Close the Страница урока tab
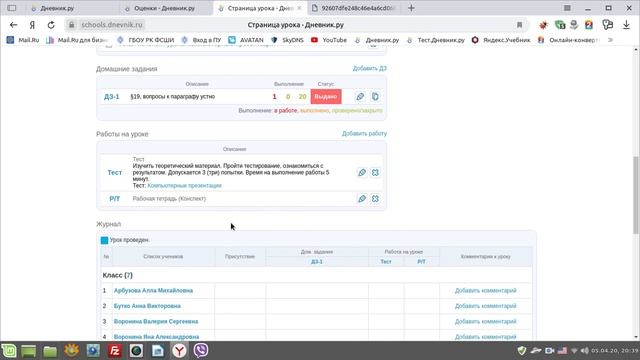Image resolution: width=640 pixels, height=360 pixels. point(300,8)
